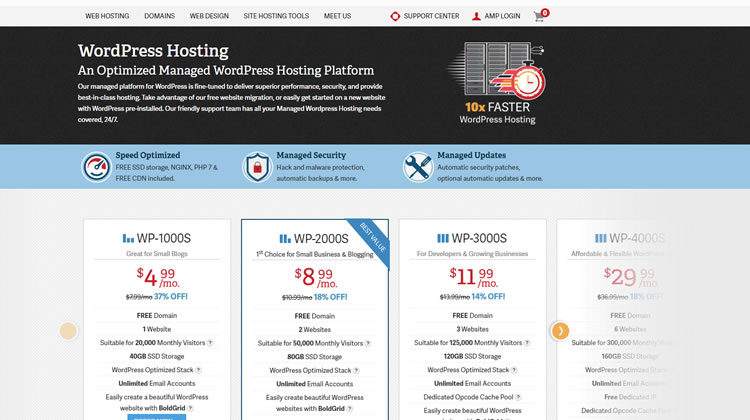Open the Web Design menu

tap(209, 16)
